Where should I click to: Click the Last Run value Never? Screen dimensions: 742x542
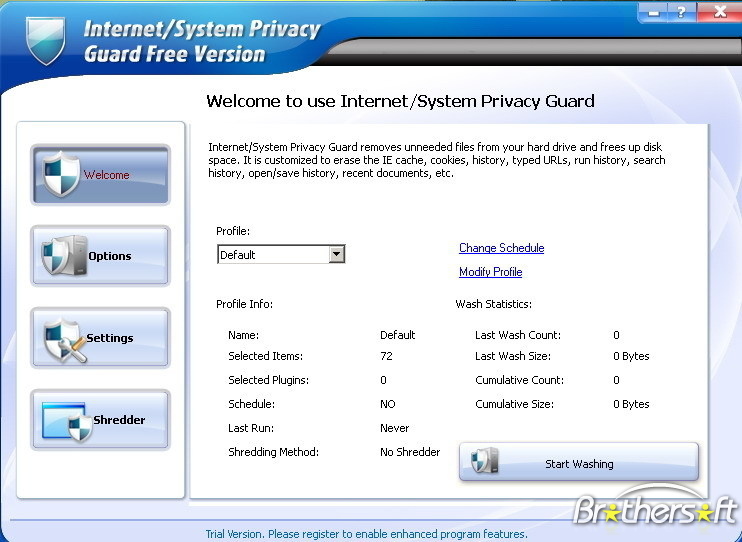click(395, 428)
